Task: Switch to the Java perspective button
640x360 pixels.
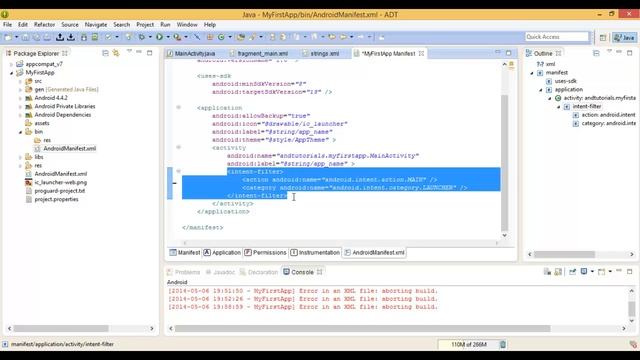Action: click(624, 38)
